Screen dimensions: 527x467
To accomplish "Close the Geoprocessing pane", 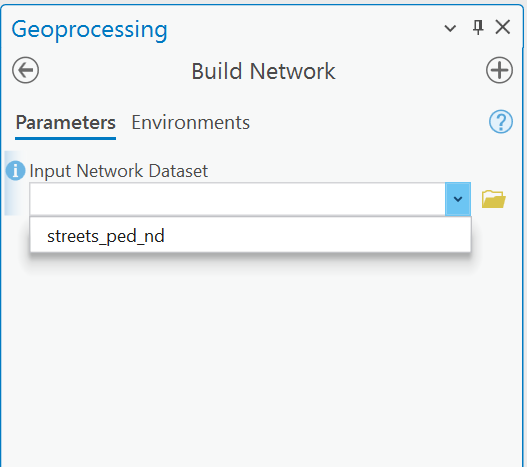I will tap(503, 27).
